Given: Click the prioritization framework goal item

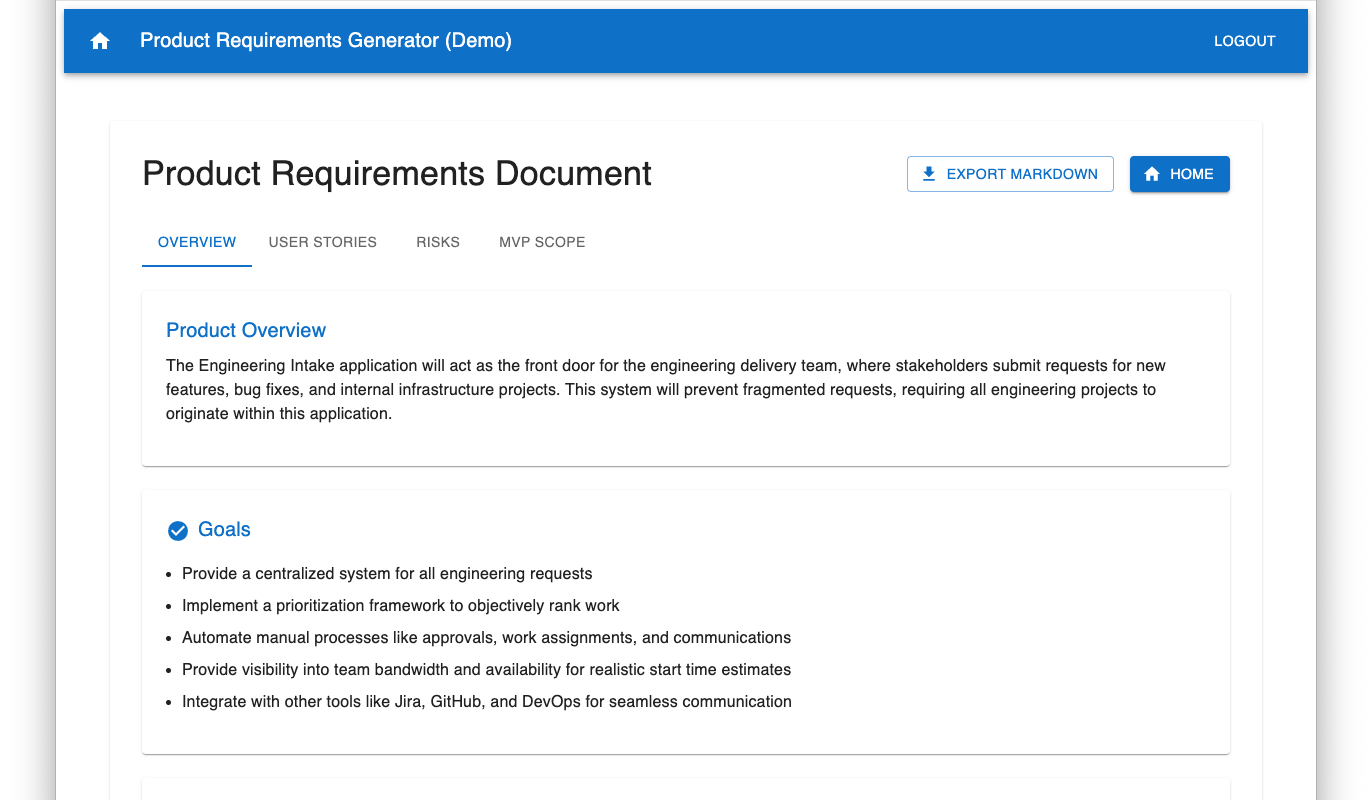Looking at the screenshot, I should (x=400, y=606).
